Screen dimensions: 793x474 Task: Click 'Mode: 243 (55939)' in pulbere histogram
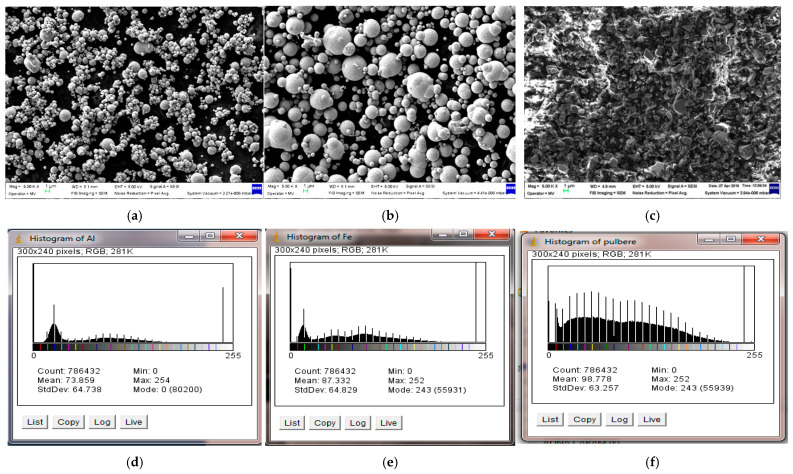coord(692,388)
